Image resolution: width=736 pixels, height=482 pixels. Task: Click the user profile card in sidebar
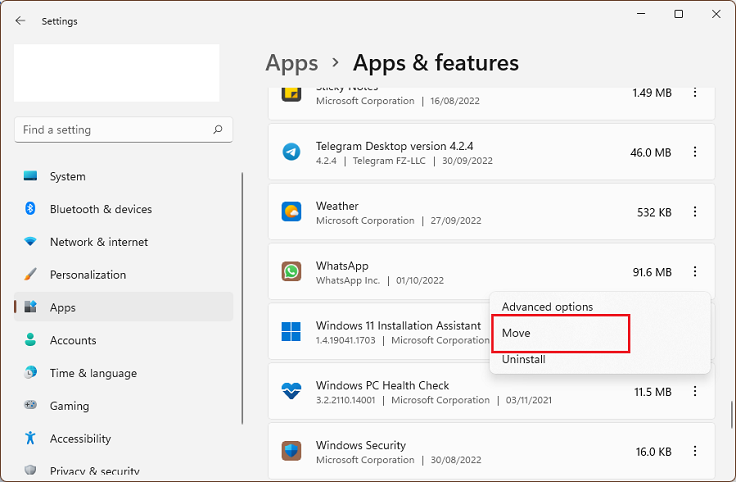(116, 73)
